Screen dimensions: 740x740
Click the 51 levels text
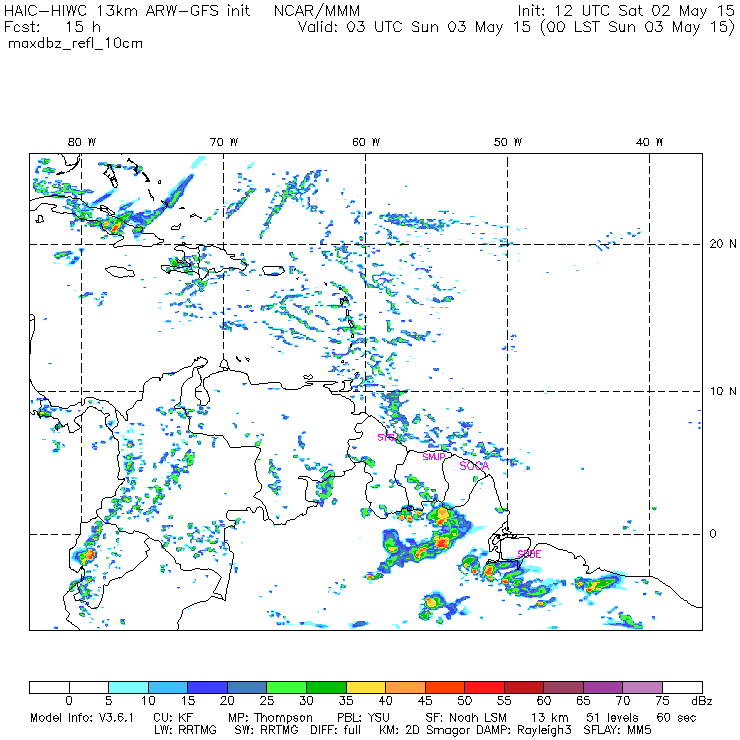click(x=612, y=718)
